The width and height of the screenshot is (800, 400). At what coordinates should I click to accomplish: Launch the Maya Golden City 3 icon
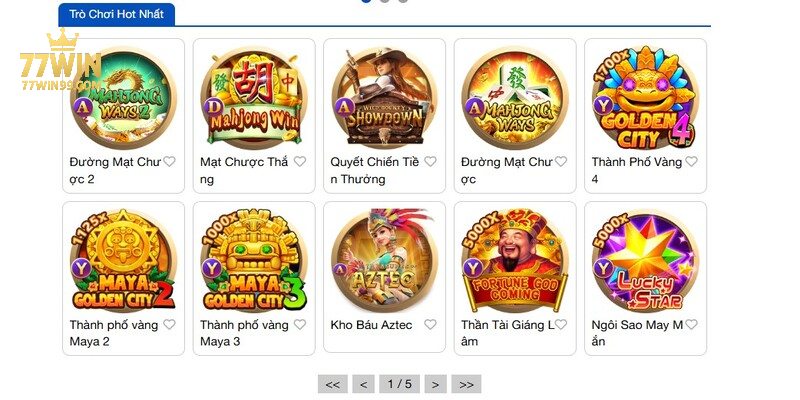(254, 260)
